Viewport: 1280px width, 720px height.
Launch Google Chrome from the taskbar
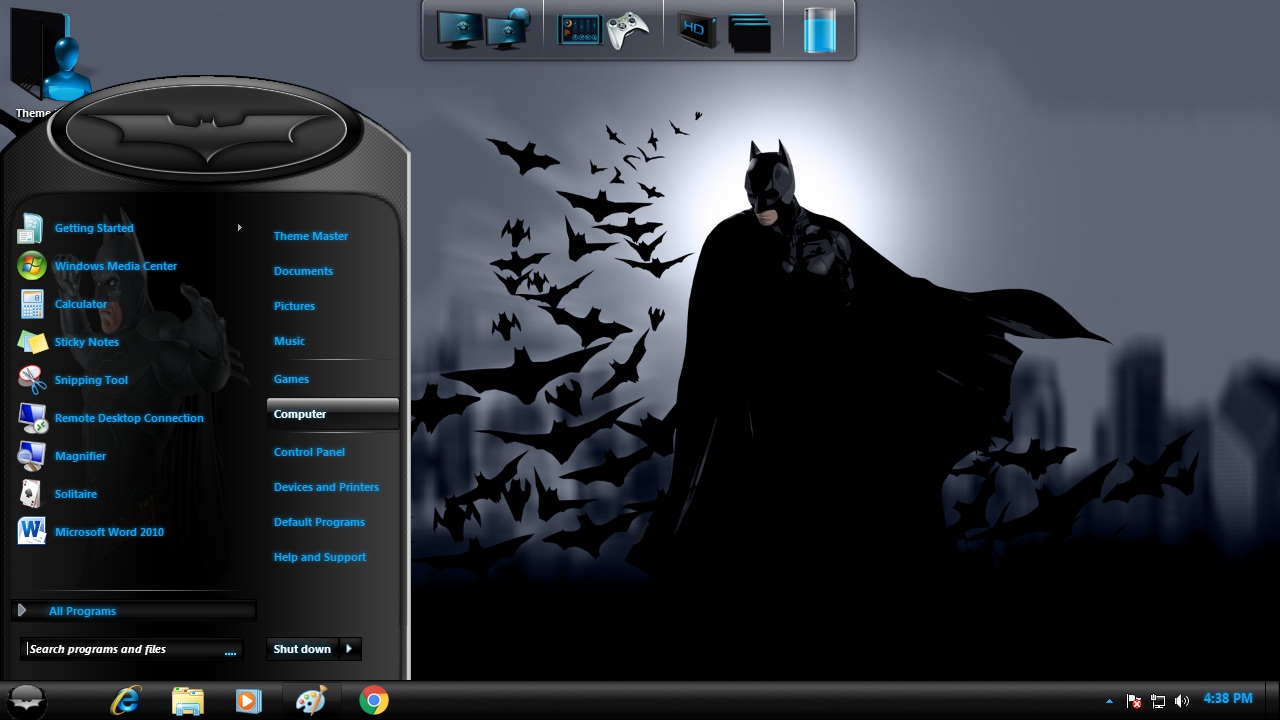point(373,701)
